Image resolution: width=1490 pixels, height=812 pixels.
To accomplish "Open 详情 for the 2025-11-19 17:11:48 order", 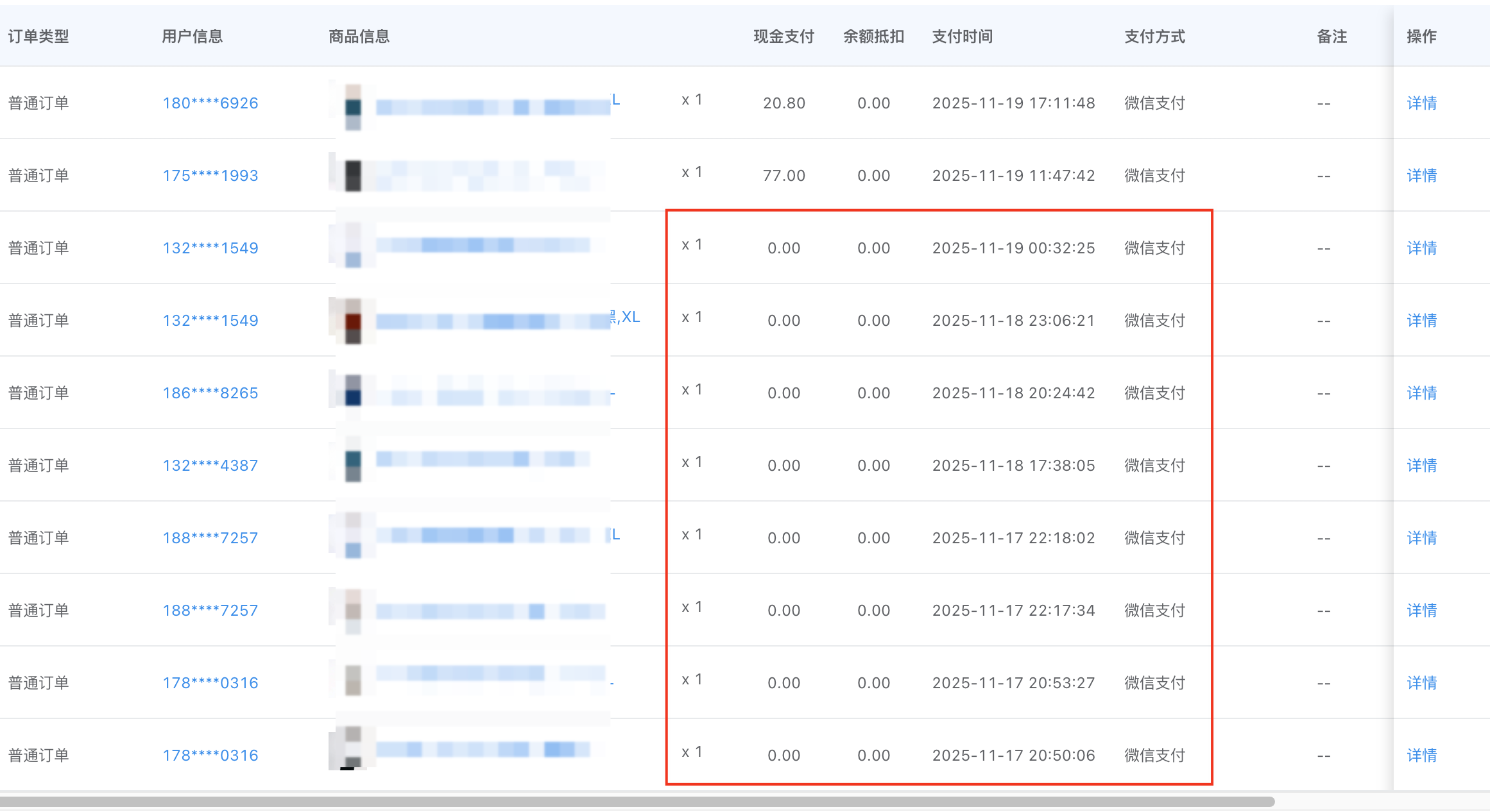I will click(1421, 103).
